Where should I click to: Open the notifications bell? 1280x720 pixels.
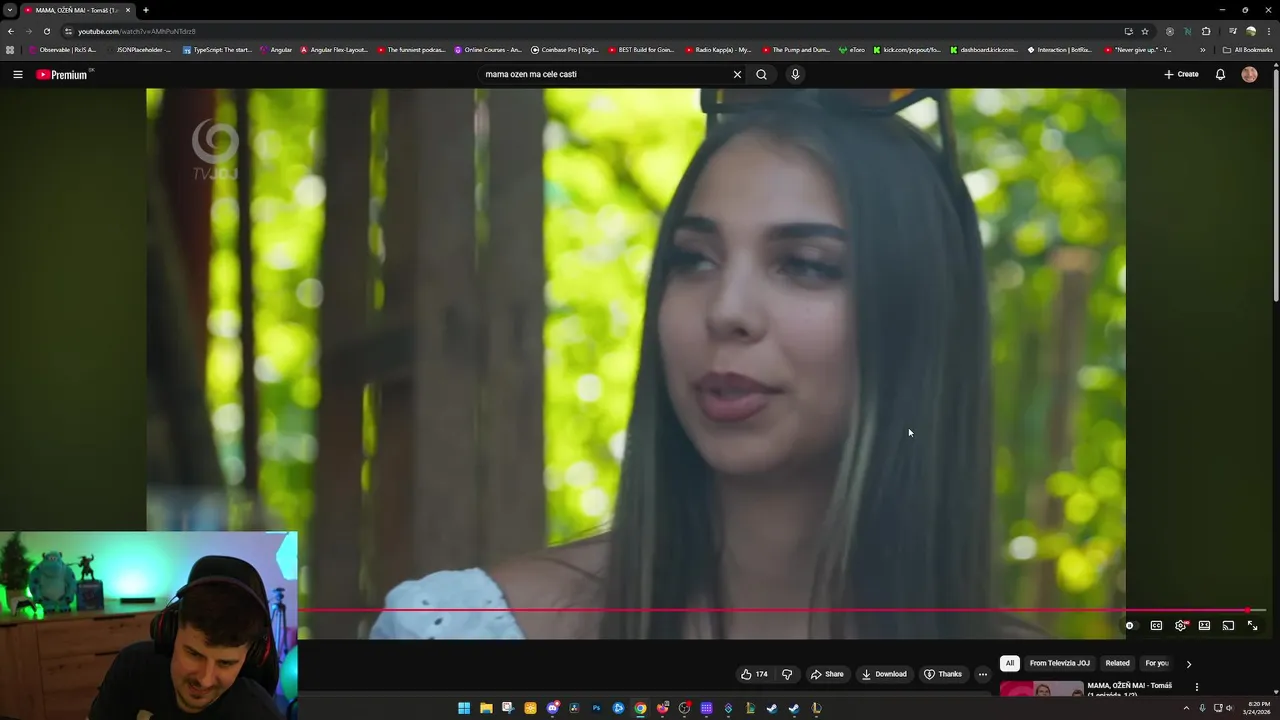pos(1220,74)
